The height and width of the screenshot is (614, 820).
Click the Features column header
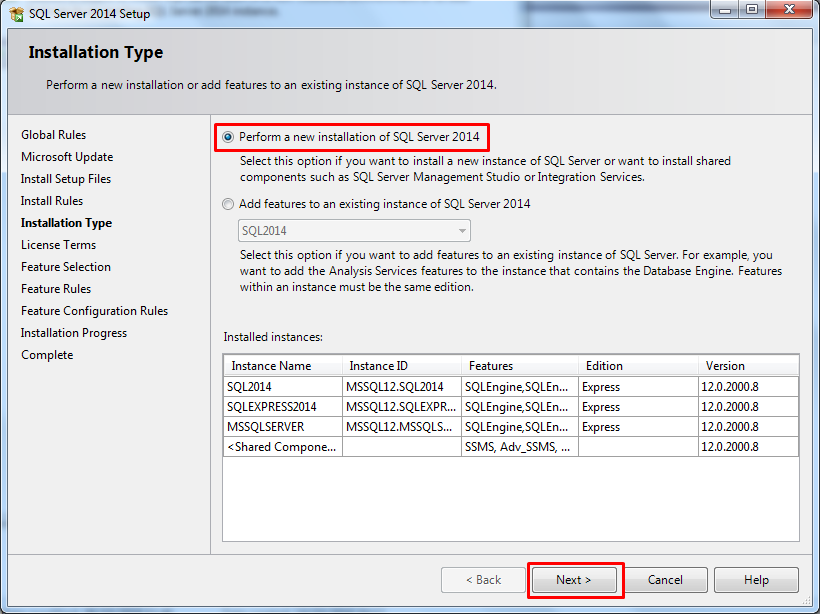click(x=520, y=366)
